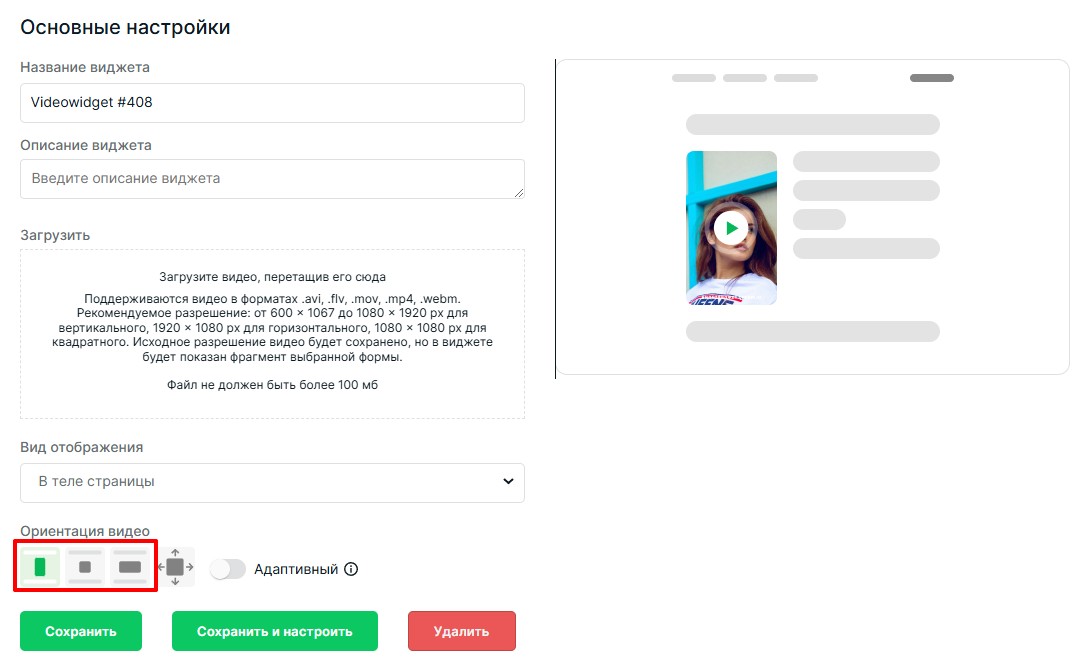The image size is (1084, 666).
Task: Click info icon next to Адаптивный
Action: (351, 569)
